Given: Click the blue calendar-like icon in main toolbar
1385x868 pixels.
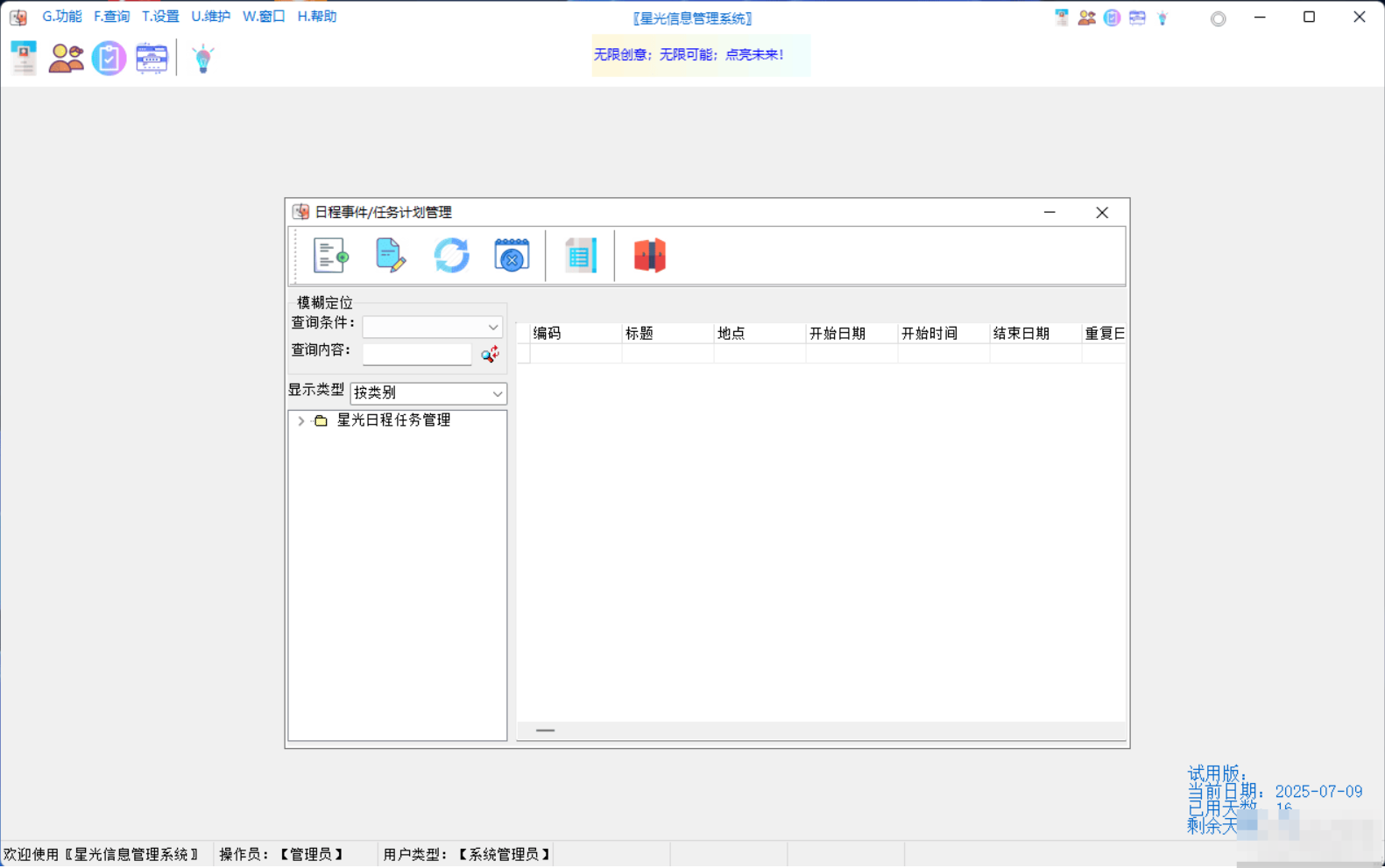Looking at the screenshot, I should pyautogui.click(x=152, y=59).
